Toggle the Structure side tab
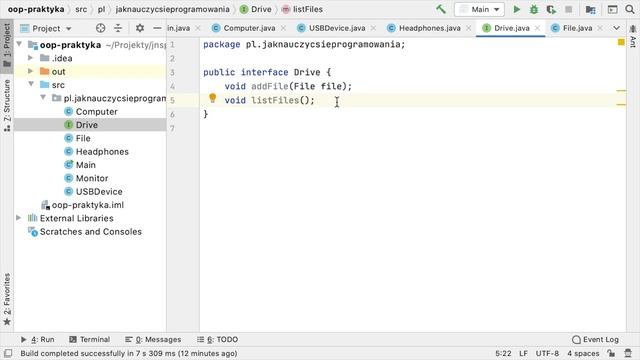Image resolution: width=640 pixels, height=360 pixels. pyautogui.click(x=7, y=105)
